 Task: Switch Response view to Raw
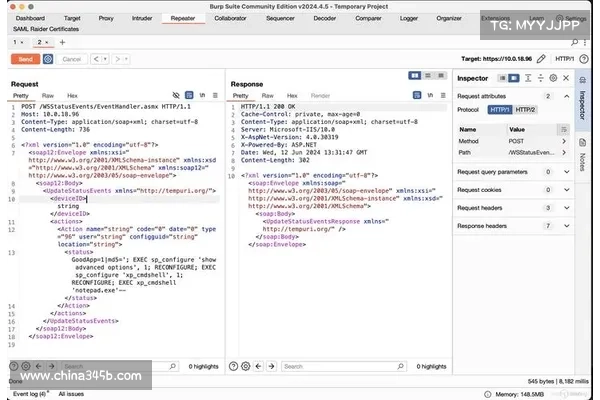[267, 95]
